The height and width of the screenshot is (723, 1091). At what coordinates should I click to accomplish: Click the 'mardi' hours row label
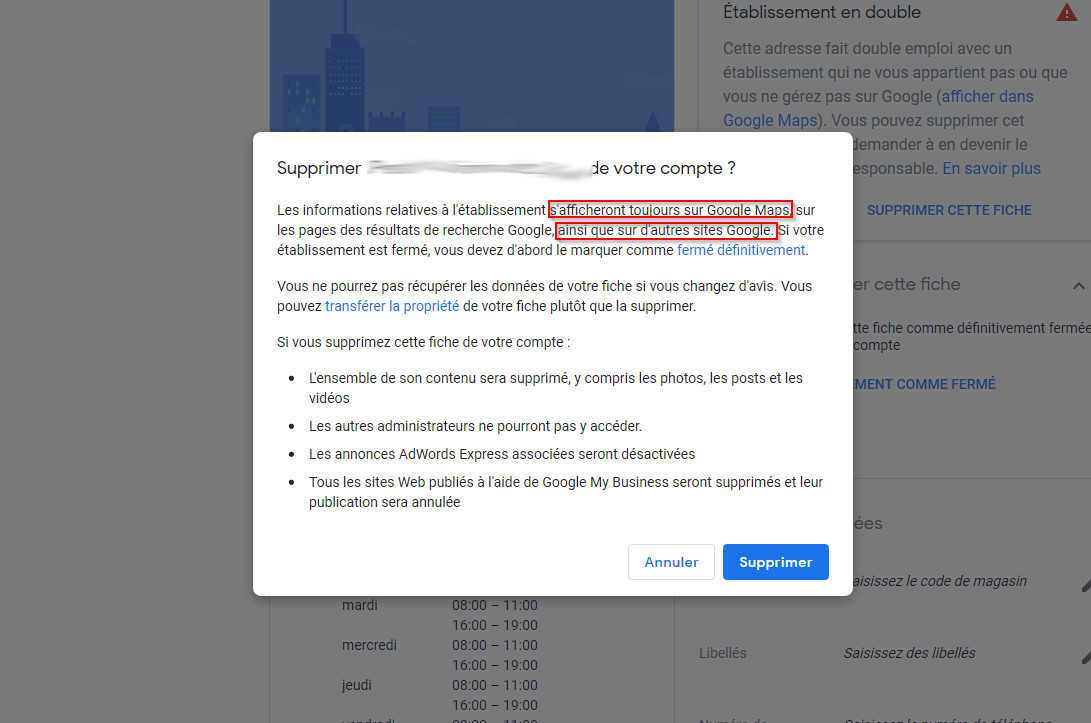click(360, 605)
